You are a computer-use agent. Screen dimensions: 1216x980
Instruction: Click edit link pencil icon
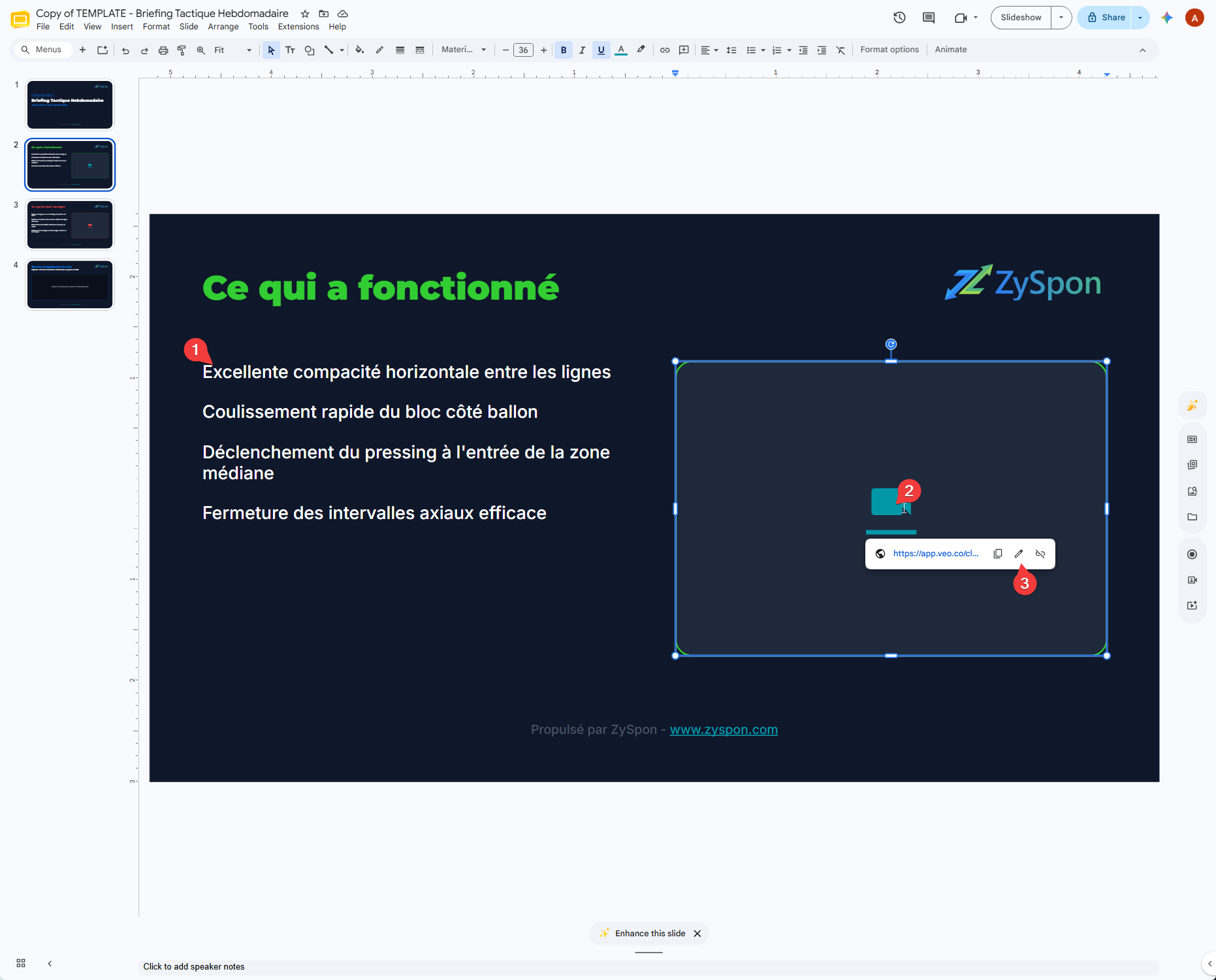[x=1019, y=554]
